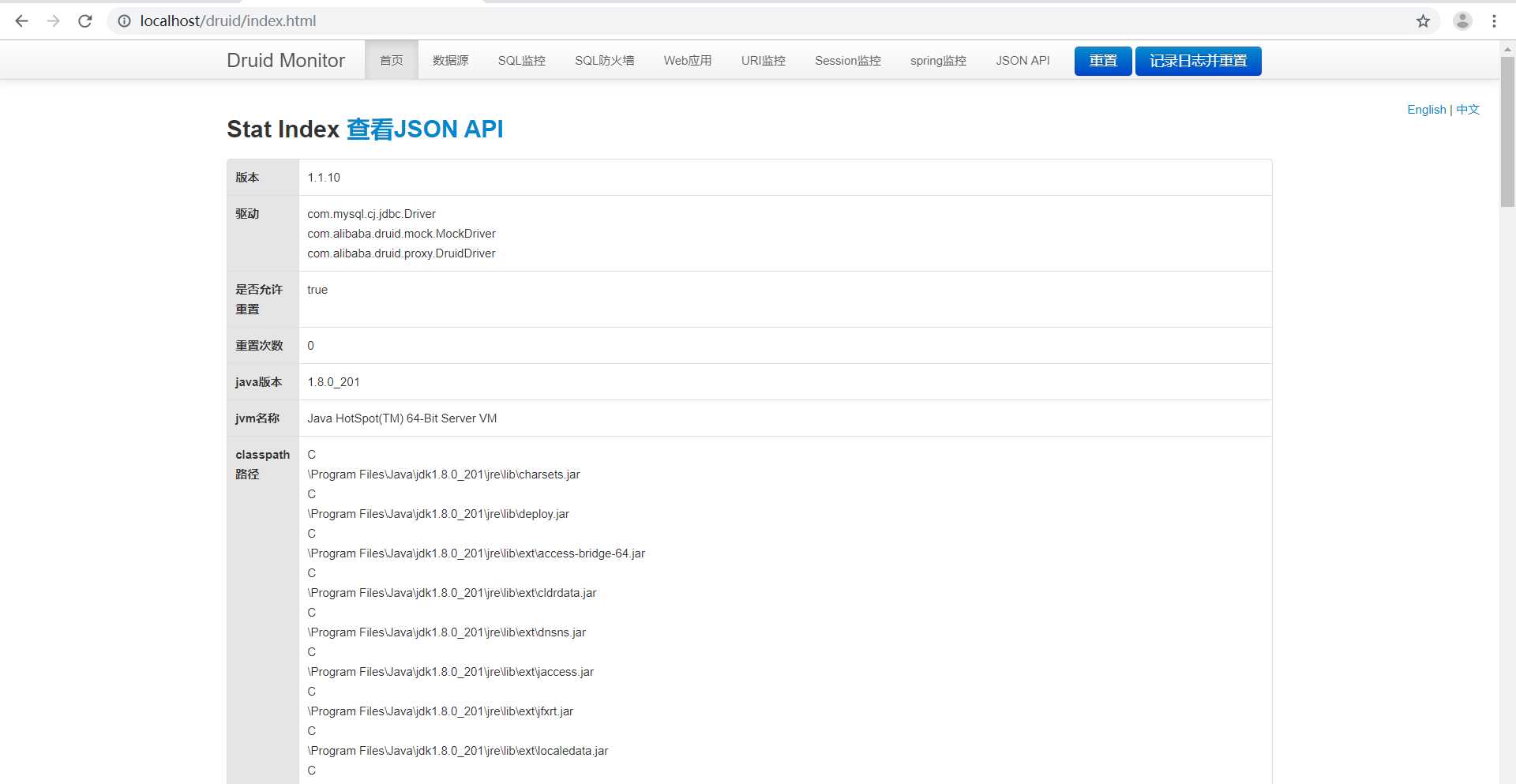The image size is (1516, 784).
Task: Click the blue 重置 button
Action: pos(1103,61)
